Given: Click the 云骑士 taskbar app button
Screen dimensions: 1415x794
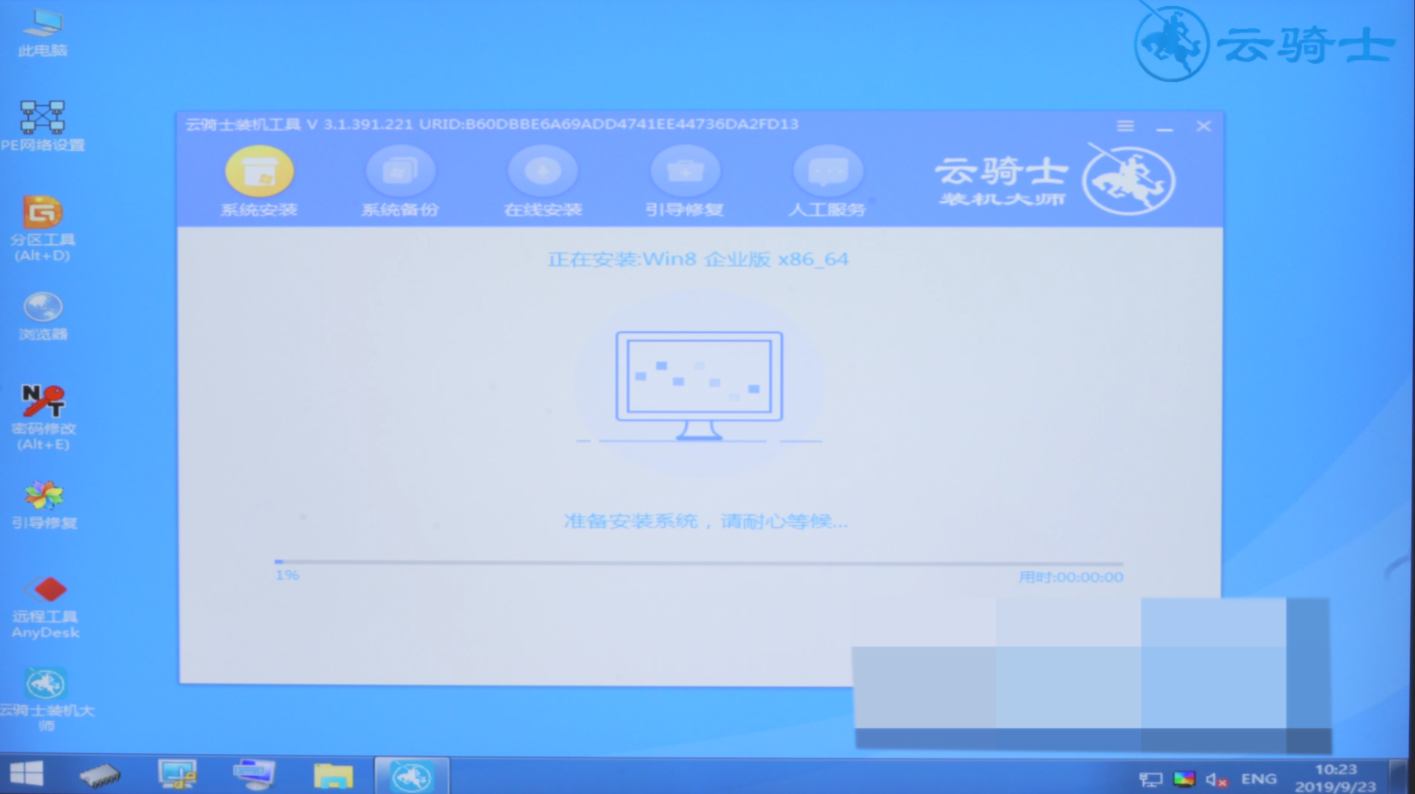Looking at the screenshot, I should (x=411, y=776).
